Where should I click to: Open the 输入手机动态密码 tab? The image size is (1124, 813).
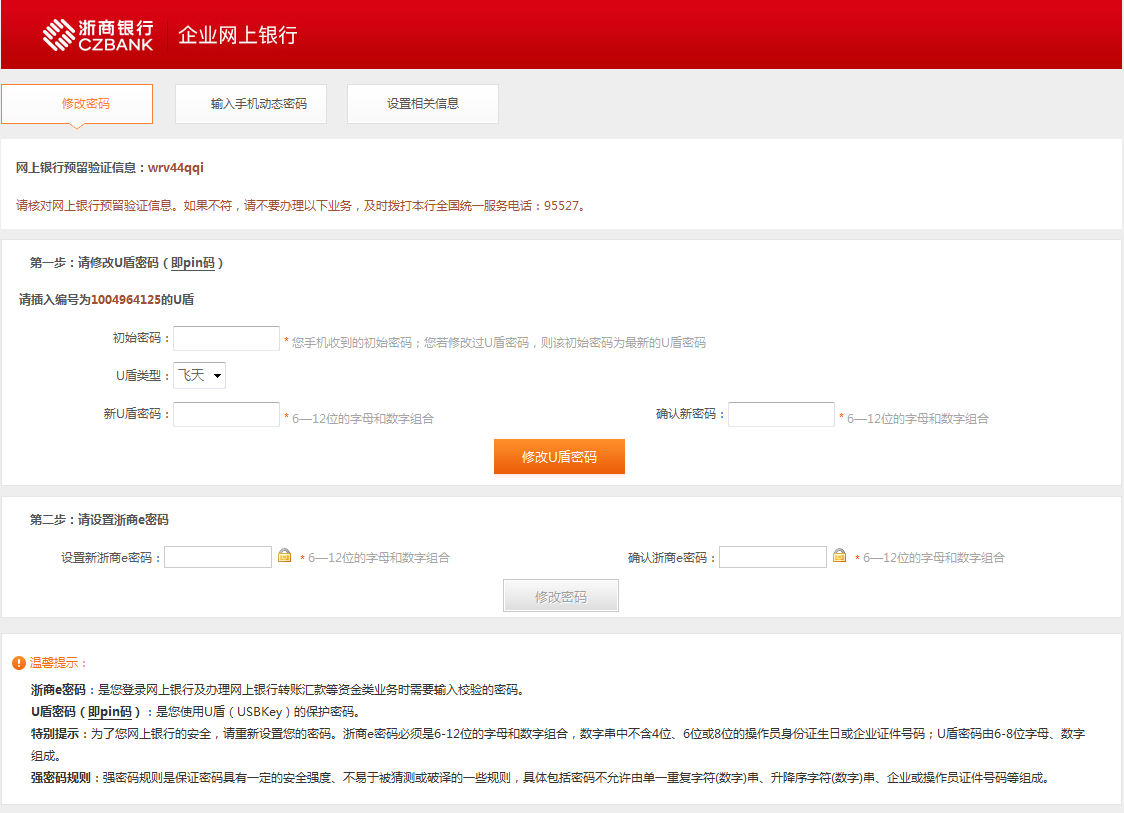[x=251, y=104]
